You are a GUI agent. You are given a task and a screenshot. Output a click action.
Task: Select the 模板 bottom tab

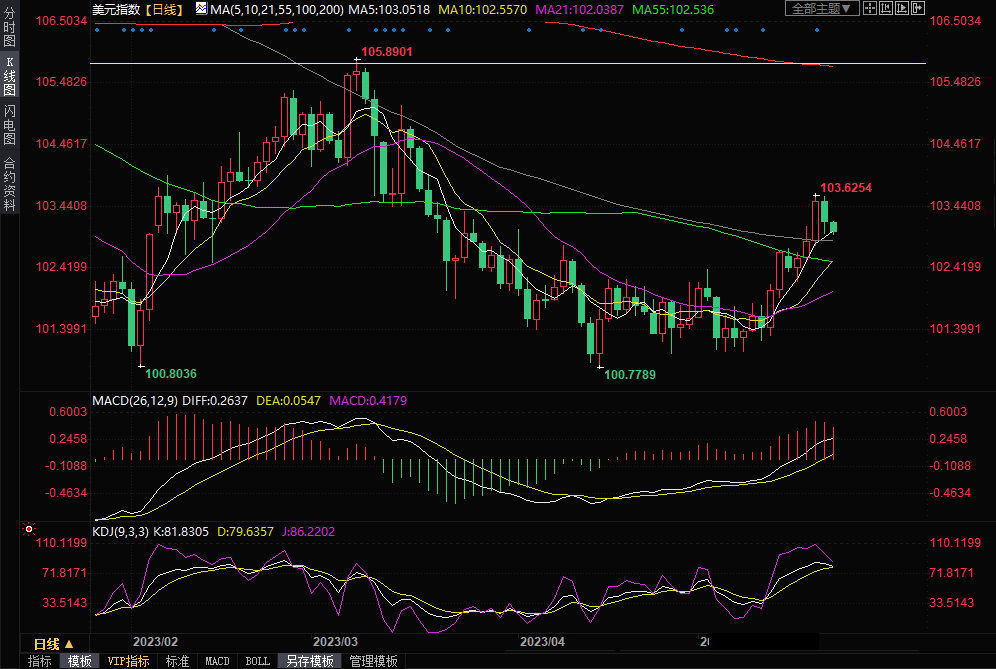point(80,661)
